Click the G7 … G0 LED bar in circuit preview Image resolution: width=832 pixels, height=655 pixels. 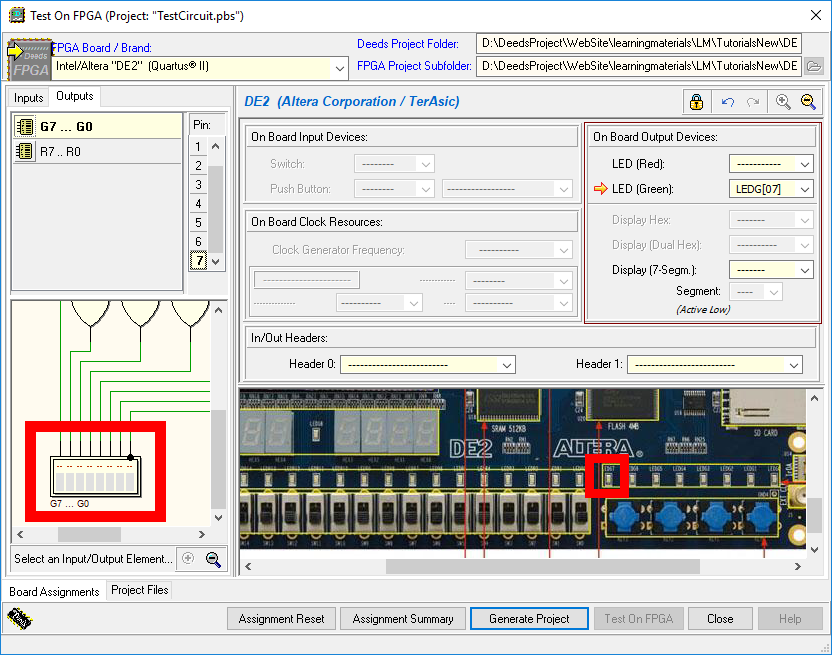point(96,476)
